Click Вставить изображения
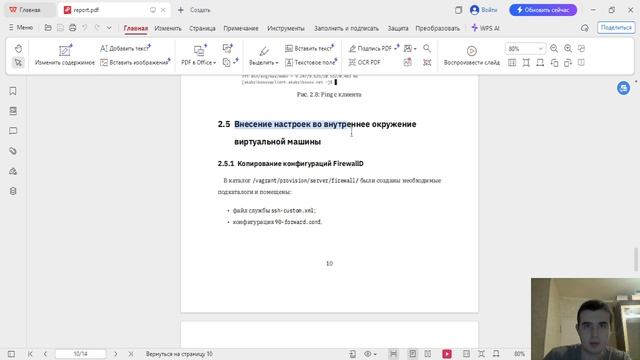 135,62
